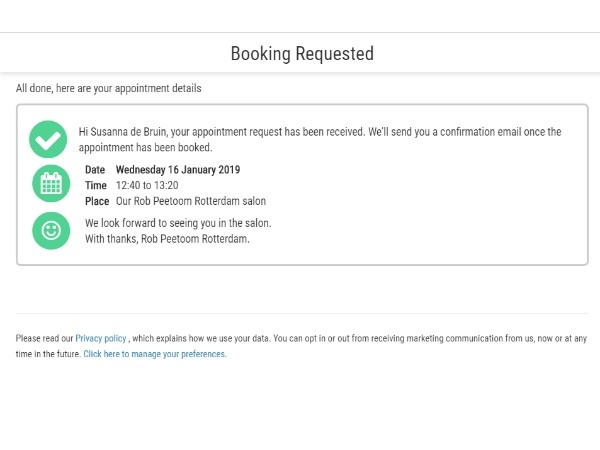Click All done appointment details subtitle
The width and height of the screenshot is (600, 450).
108,88
